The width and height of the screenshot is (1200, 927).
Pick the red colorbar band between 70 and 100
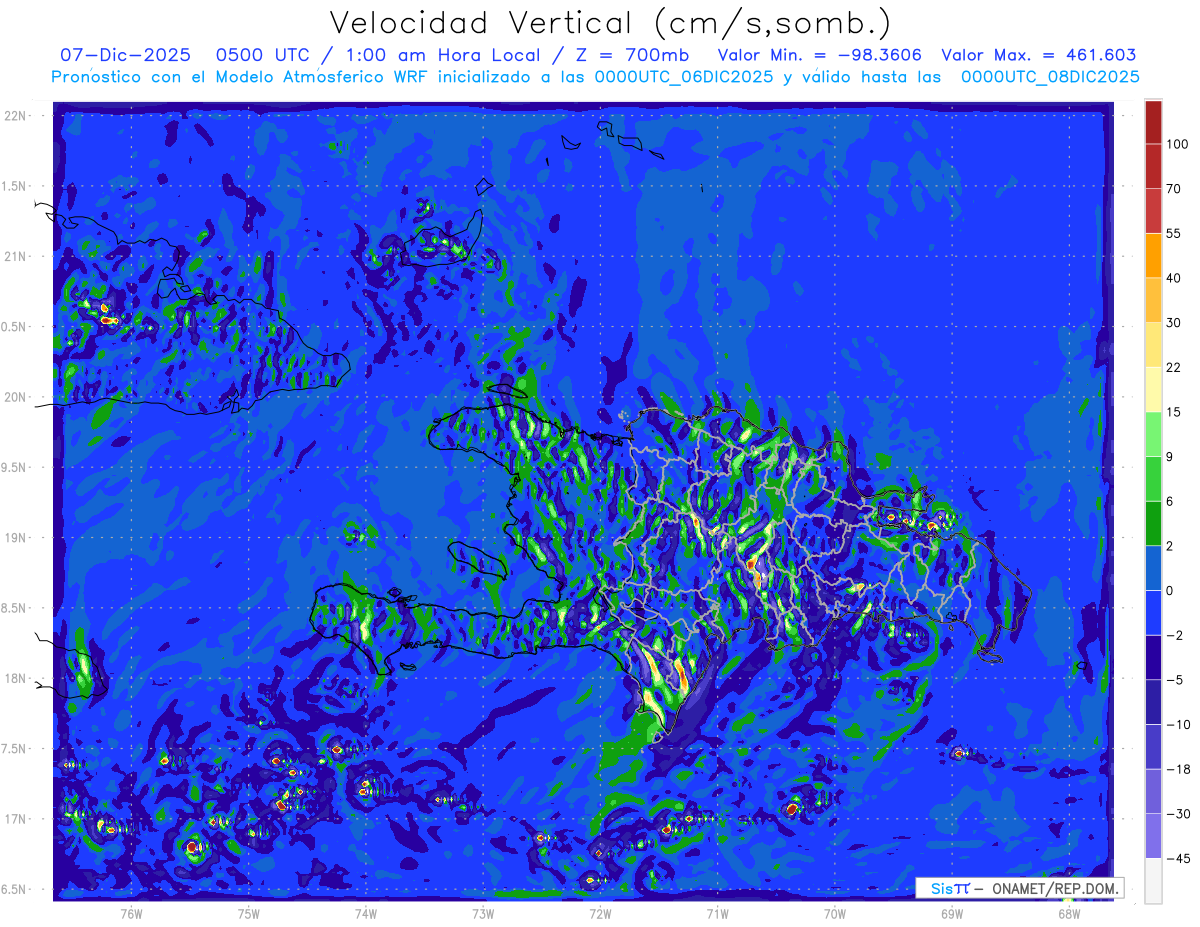click(1153, 166)
